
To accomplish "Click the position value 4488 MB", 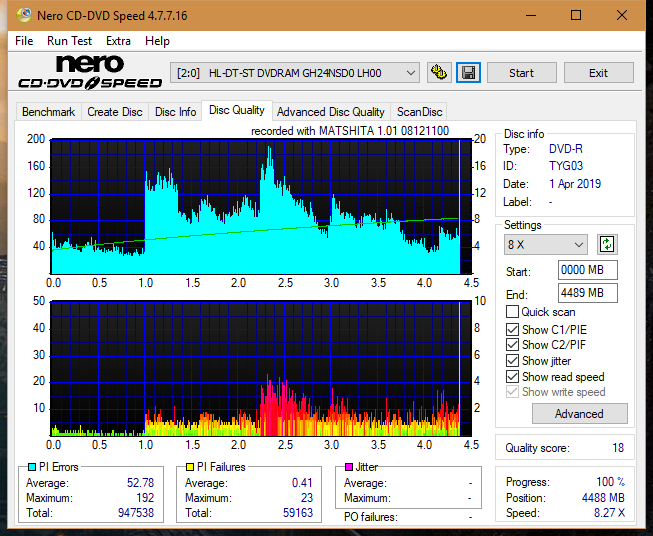I will pyautogui.click(x=603, y=498).
